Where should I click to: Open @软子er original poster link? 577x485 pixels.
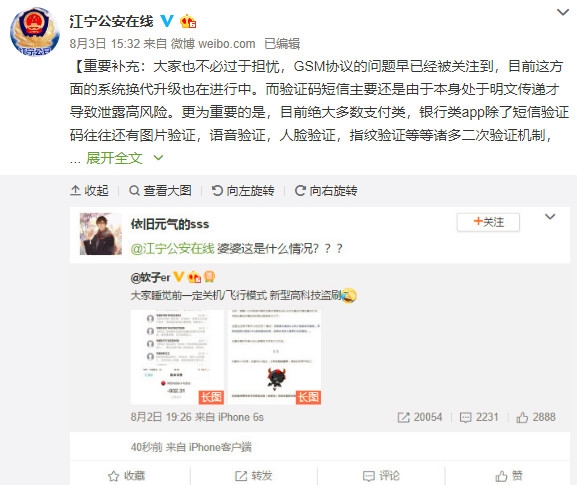coord(150,277)
